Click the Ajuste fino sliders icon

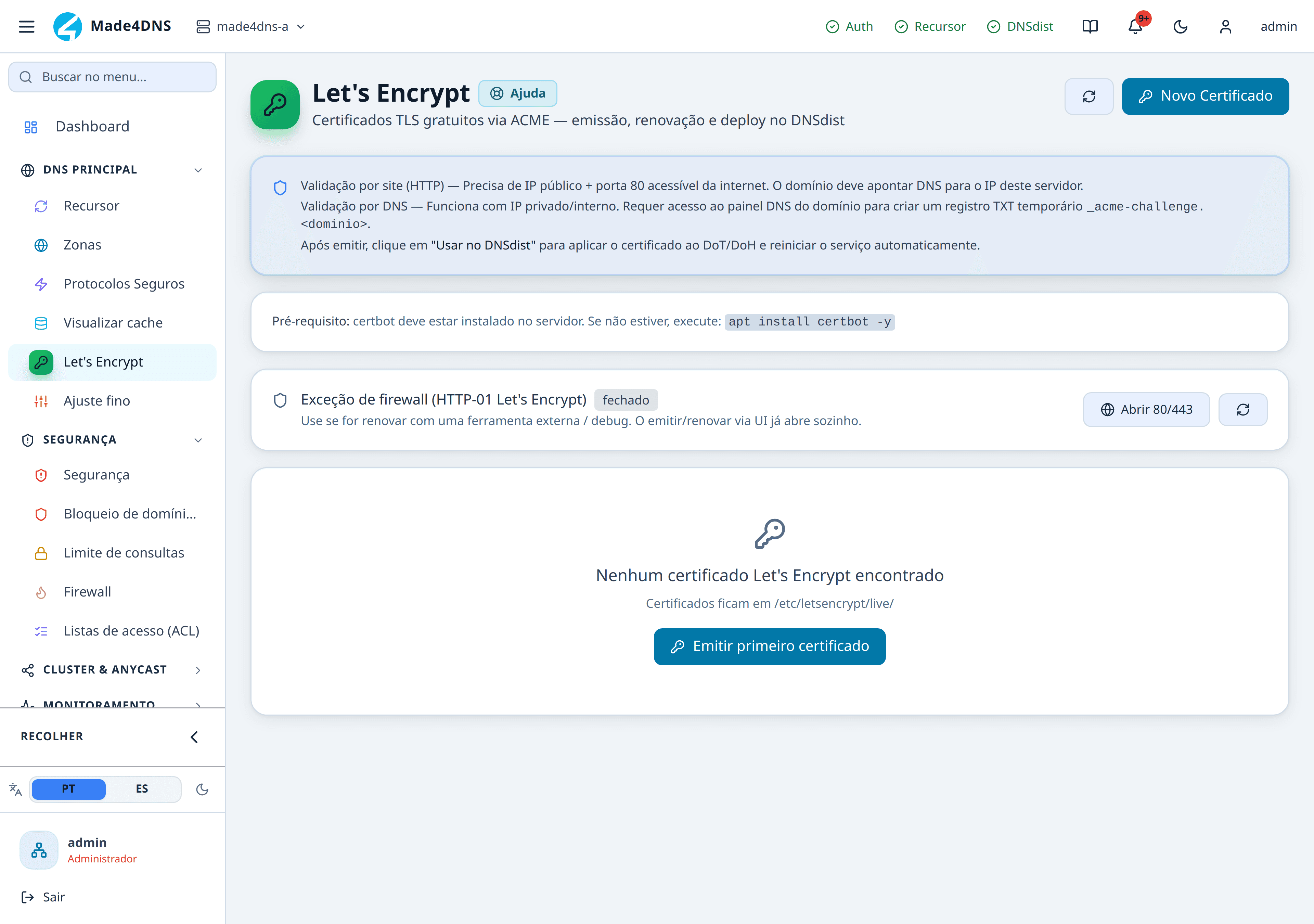pos(41,401)
